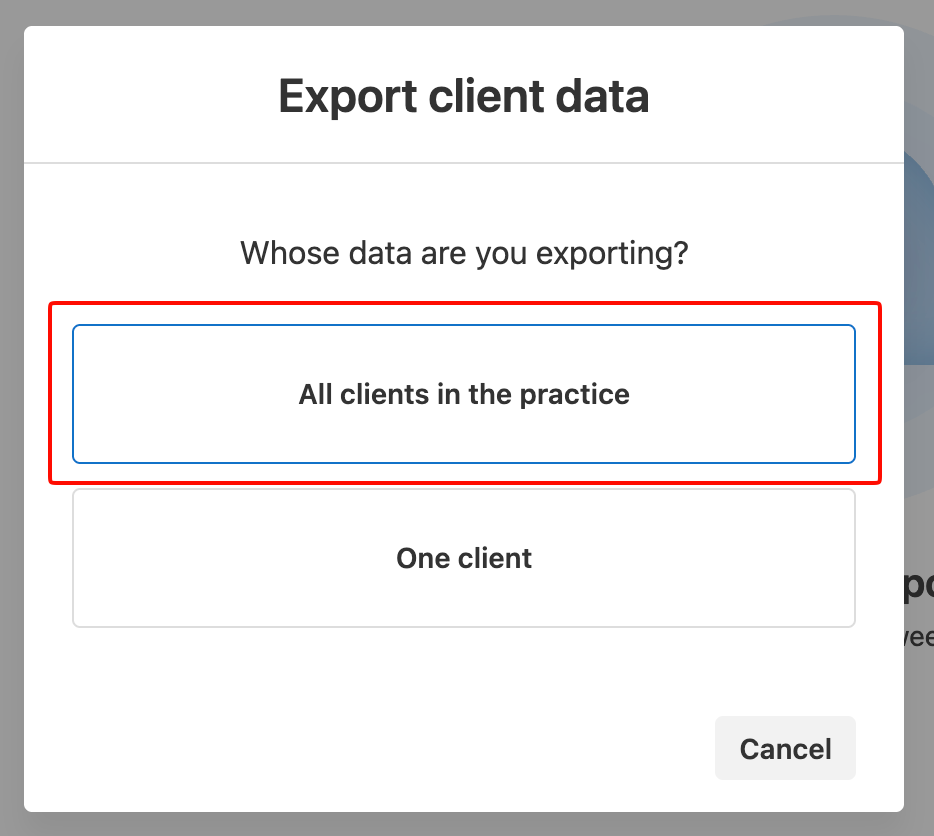Screen dimensions: 934x836
Task: Click the grey Cancel label
Action: pyautogui.click(x=785, y=749)
